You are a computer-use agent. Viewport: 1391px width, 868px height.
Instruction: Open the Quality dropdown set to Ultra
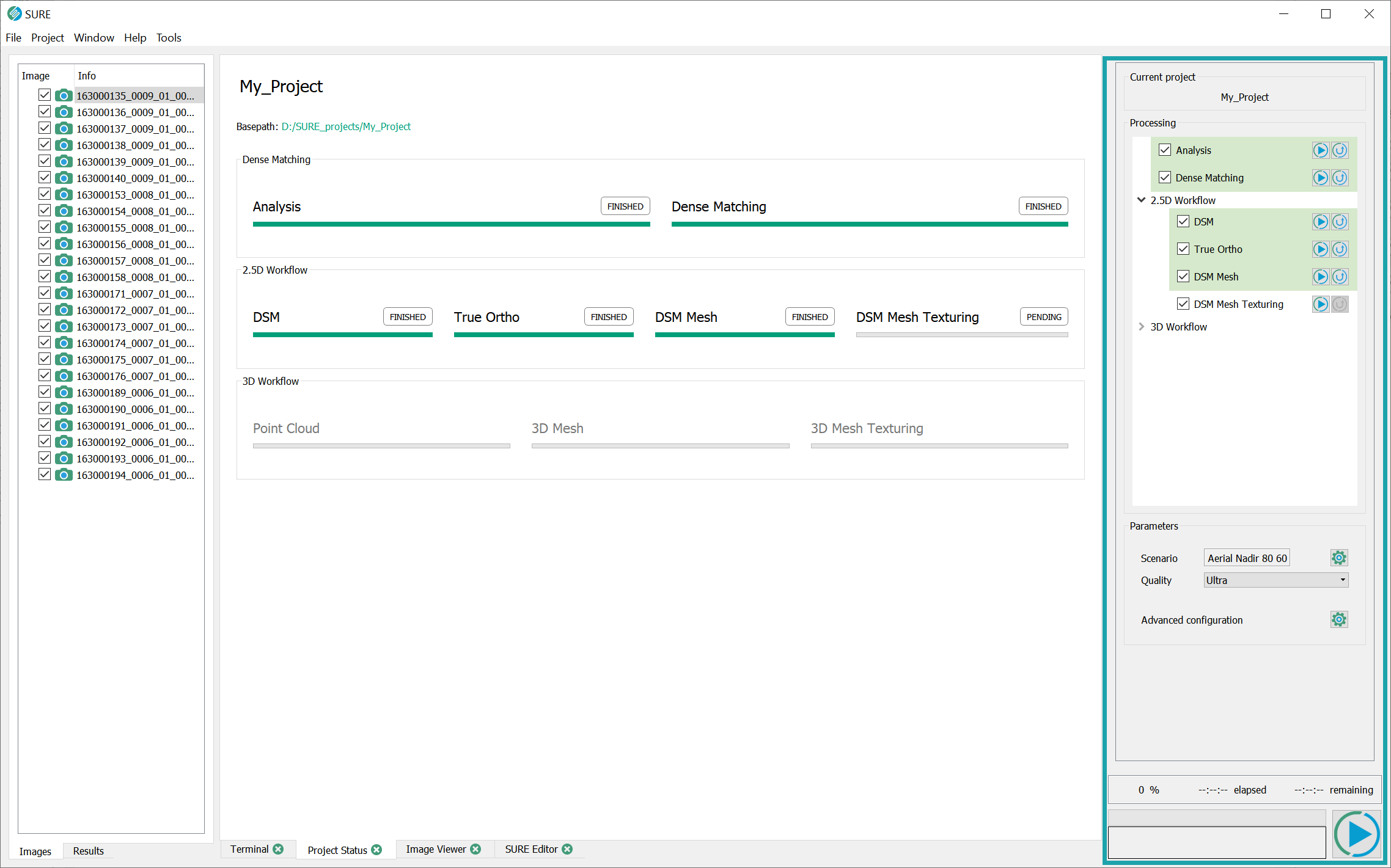click(1275, 580)
